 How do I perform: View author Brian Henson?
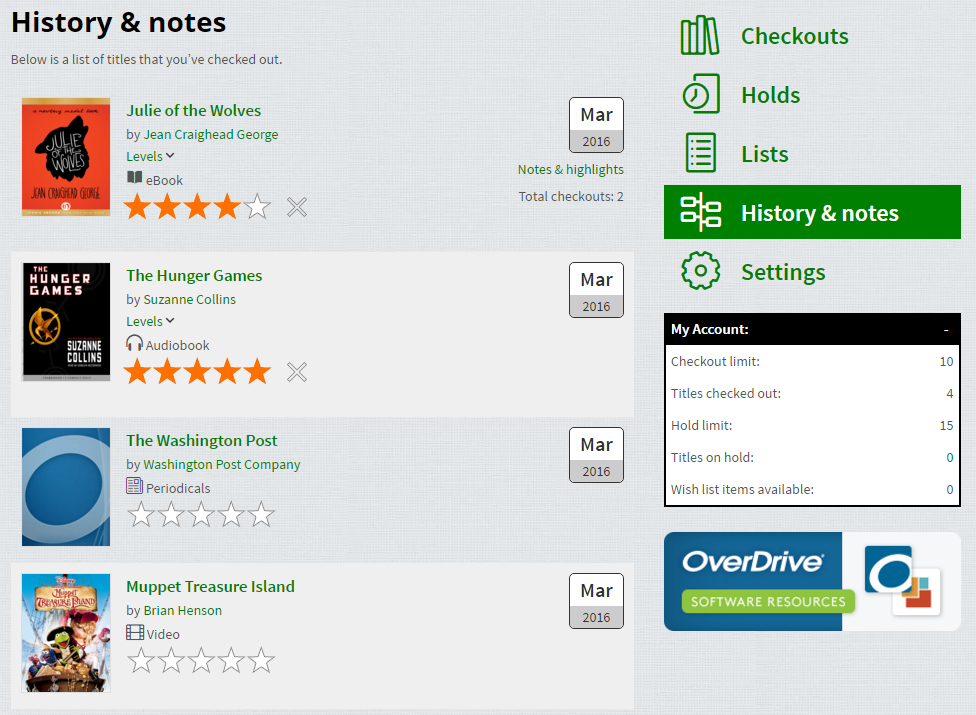pyautogui.click(x=183, y=610)
